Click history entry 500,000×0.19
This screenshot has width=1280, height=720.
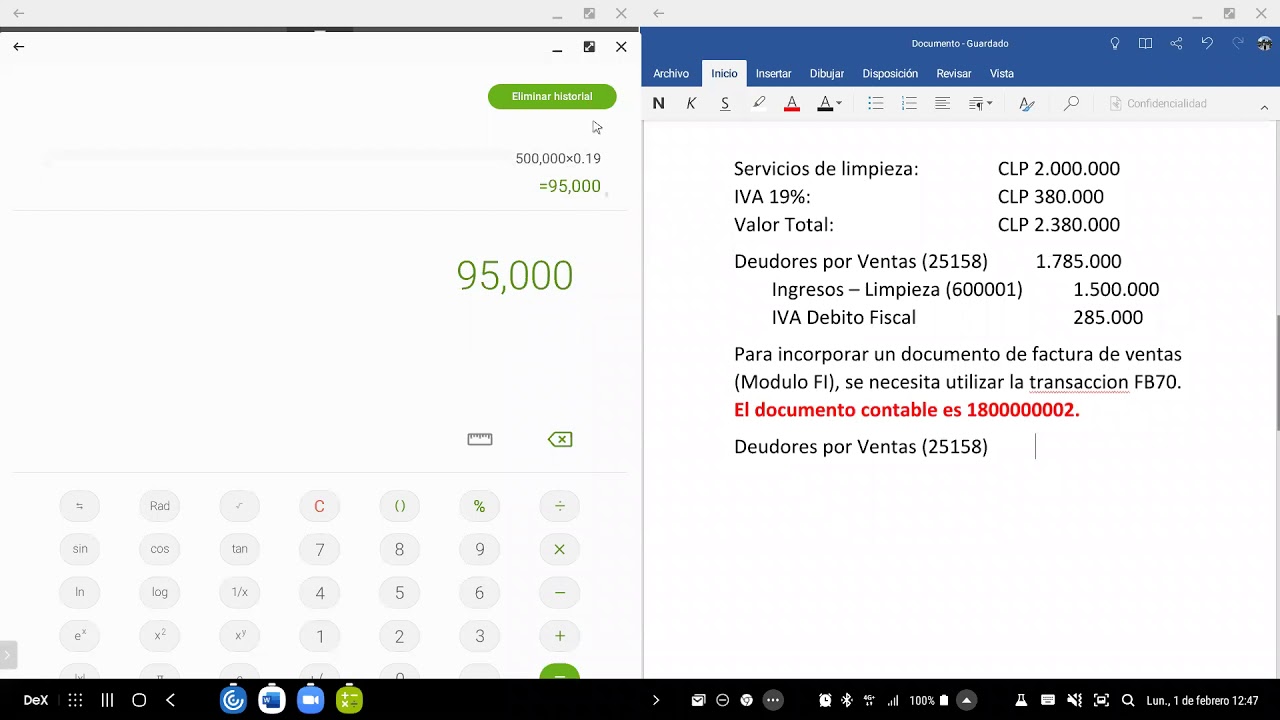[558, 158]
